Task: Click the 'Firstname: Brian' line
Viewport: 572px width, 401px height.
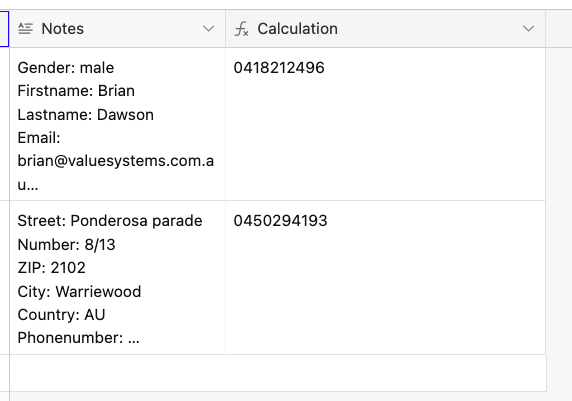Action: click(x=76, y=91)
